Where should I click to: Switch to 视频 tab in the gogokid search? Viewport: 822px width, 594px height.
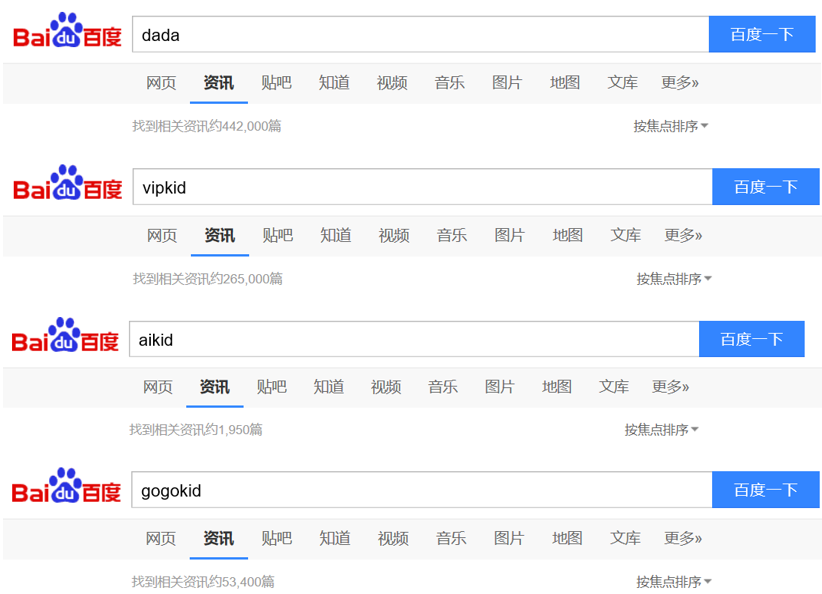point(393,538)
